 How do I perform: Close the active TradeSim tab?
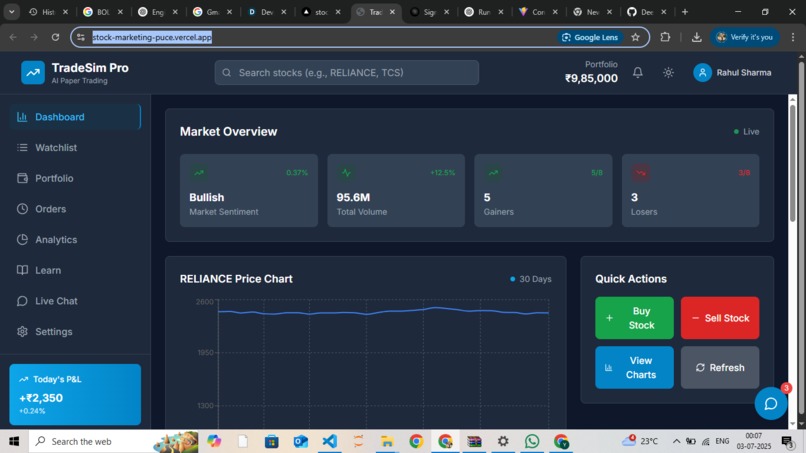pos(392,12)
